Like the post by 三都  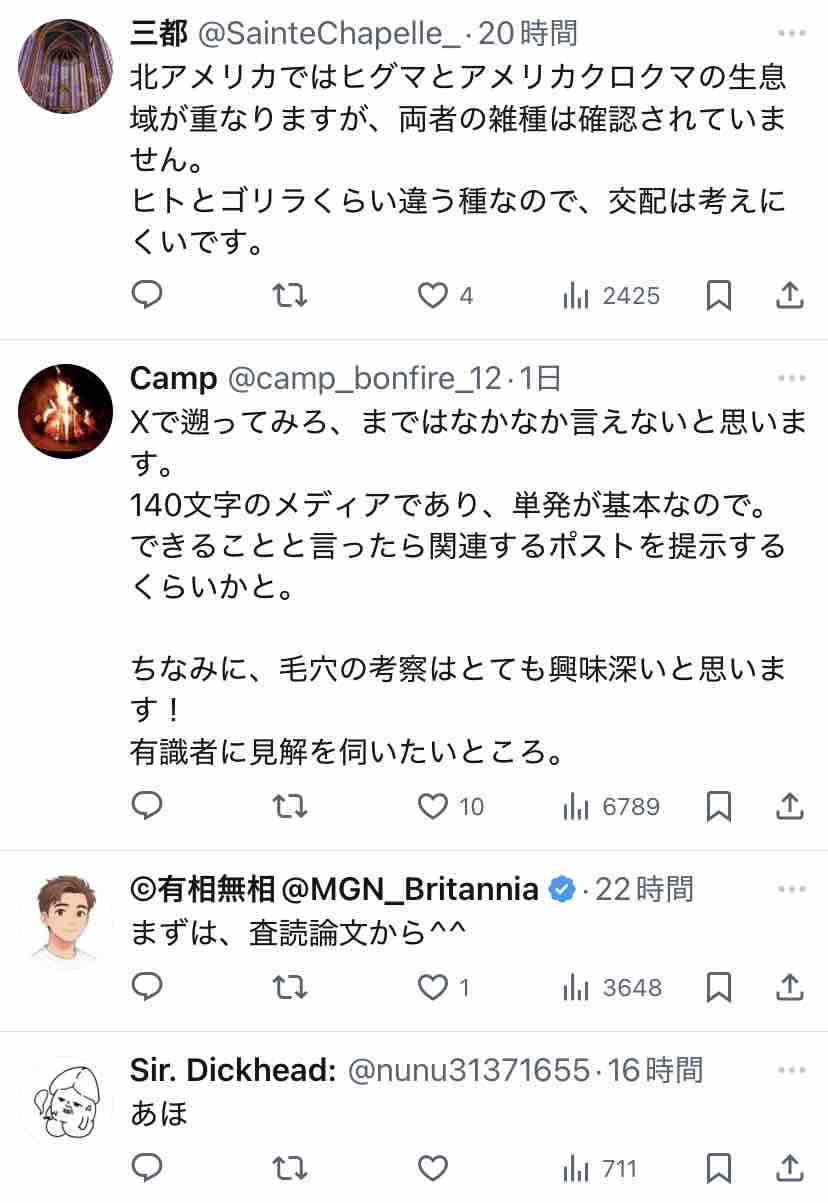point(432,295)
